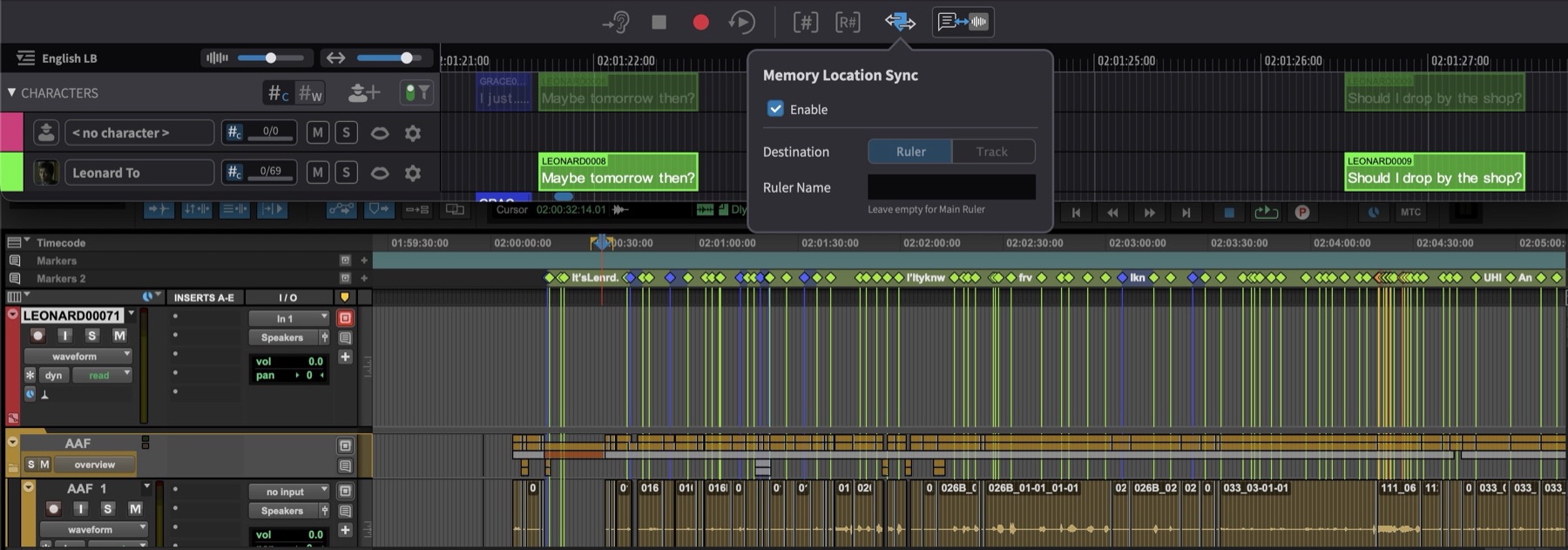Adjust the waveform height slider
This screenshot has width=1568, height=550.
(271, 58)
